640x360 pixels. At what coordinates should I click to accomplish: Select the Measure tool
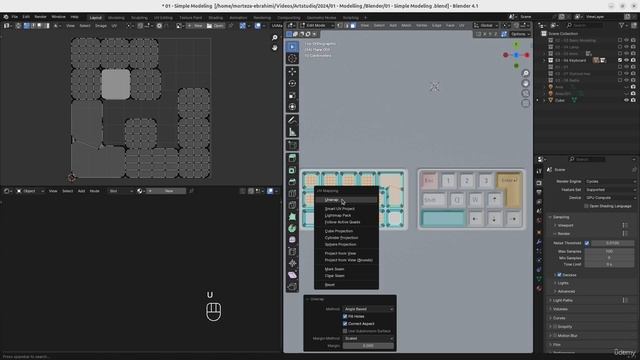(x=292, y=132)
